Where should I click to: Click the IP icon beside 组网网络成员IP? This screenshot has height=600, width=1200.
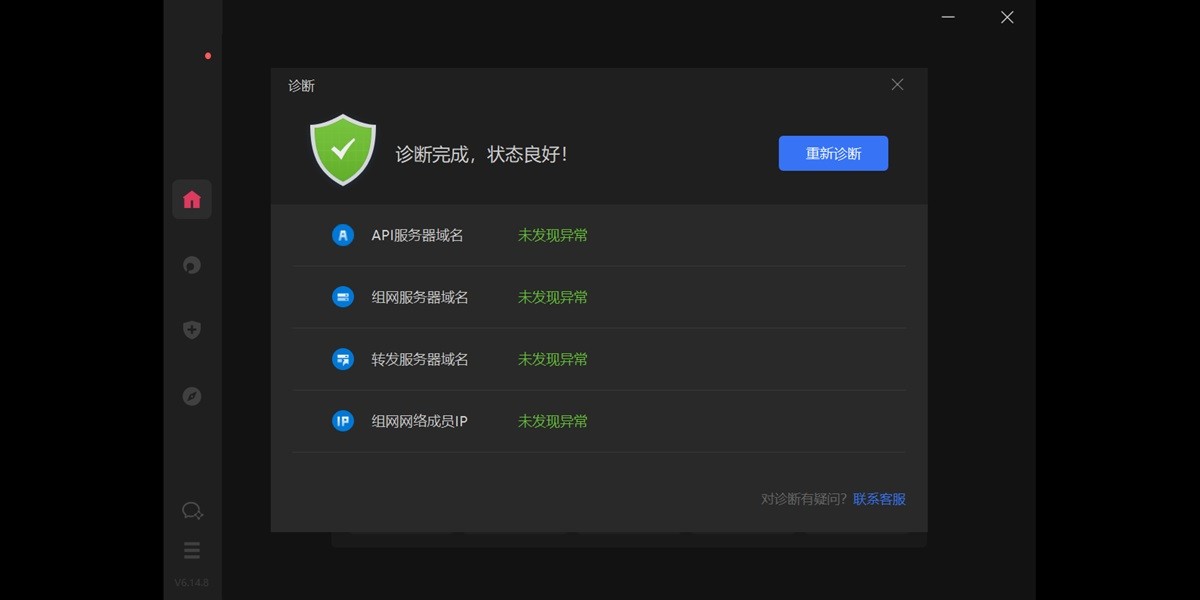tap(343, 420)
